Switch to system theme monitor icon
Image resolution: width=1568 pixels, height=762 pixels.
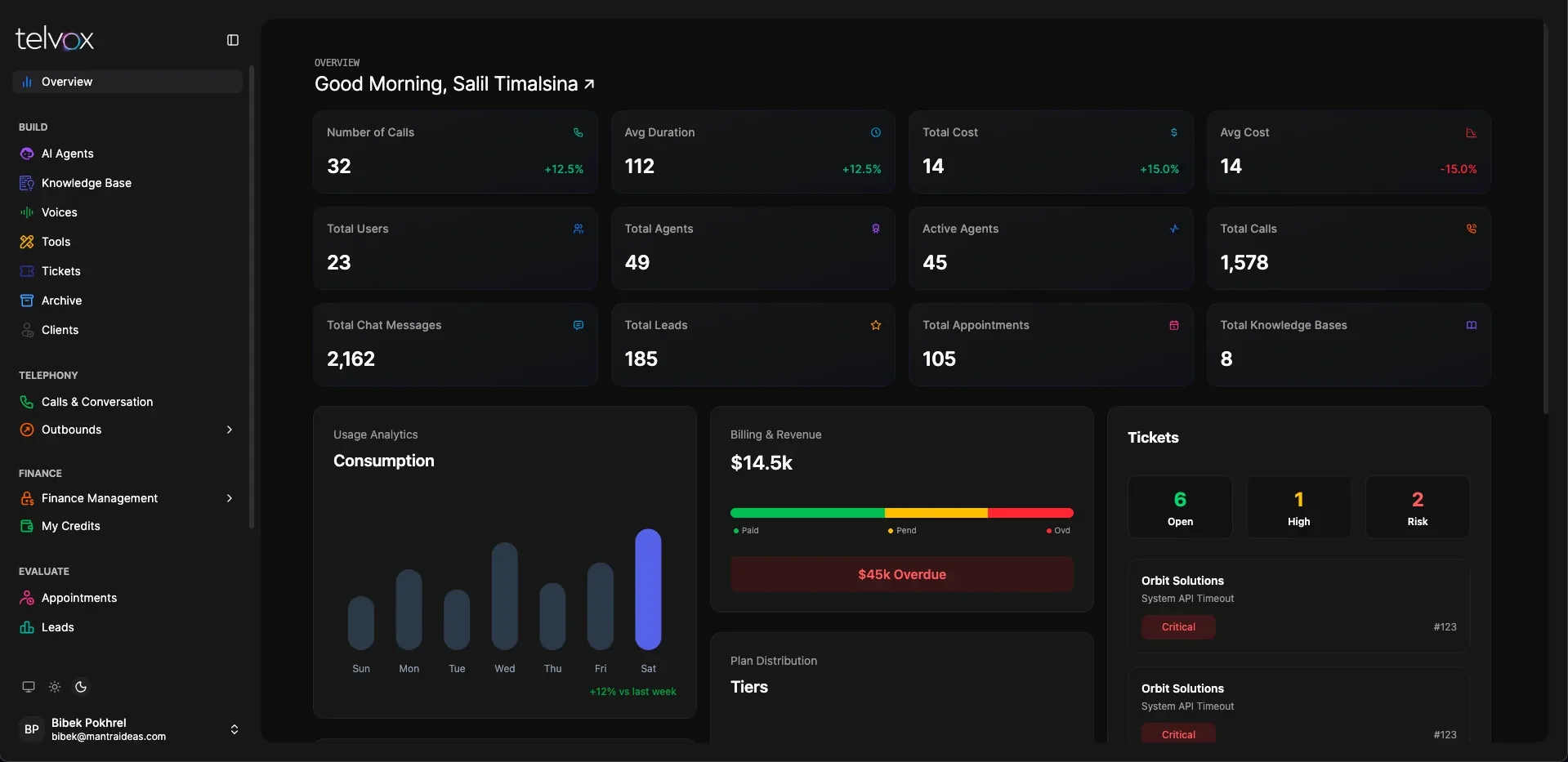pos(29,687)
